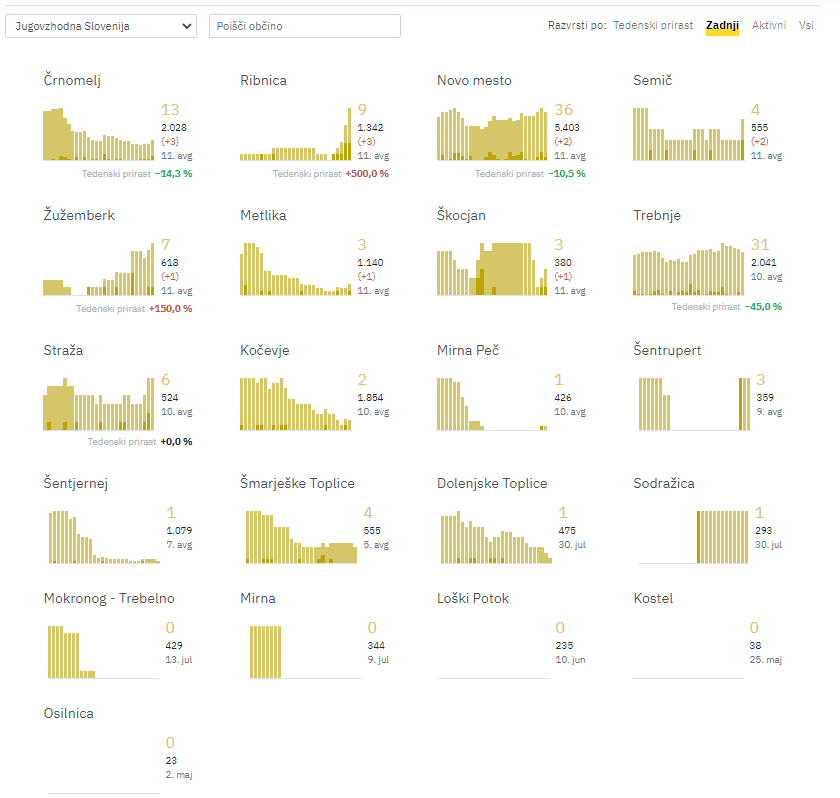The width and height of the screenshot is (840, 798).
Task: Click the Kočevje total 1.854
Action: tap(370, 397)
